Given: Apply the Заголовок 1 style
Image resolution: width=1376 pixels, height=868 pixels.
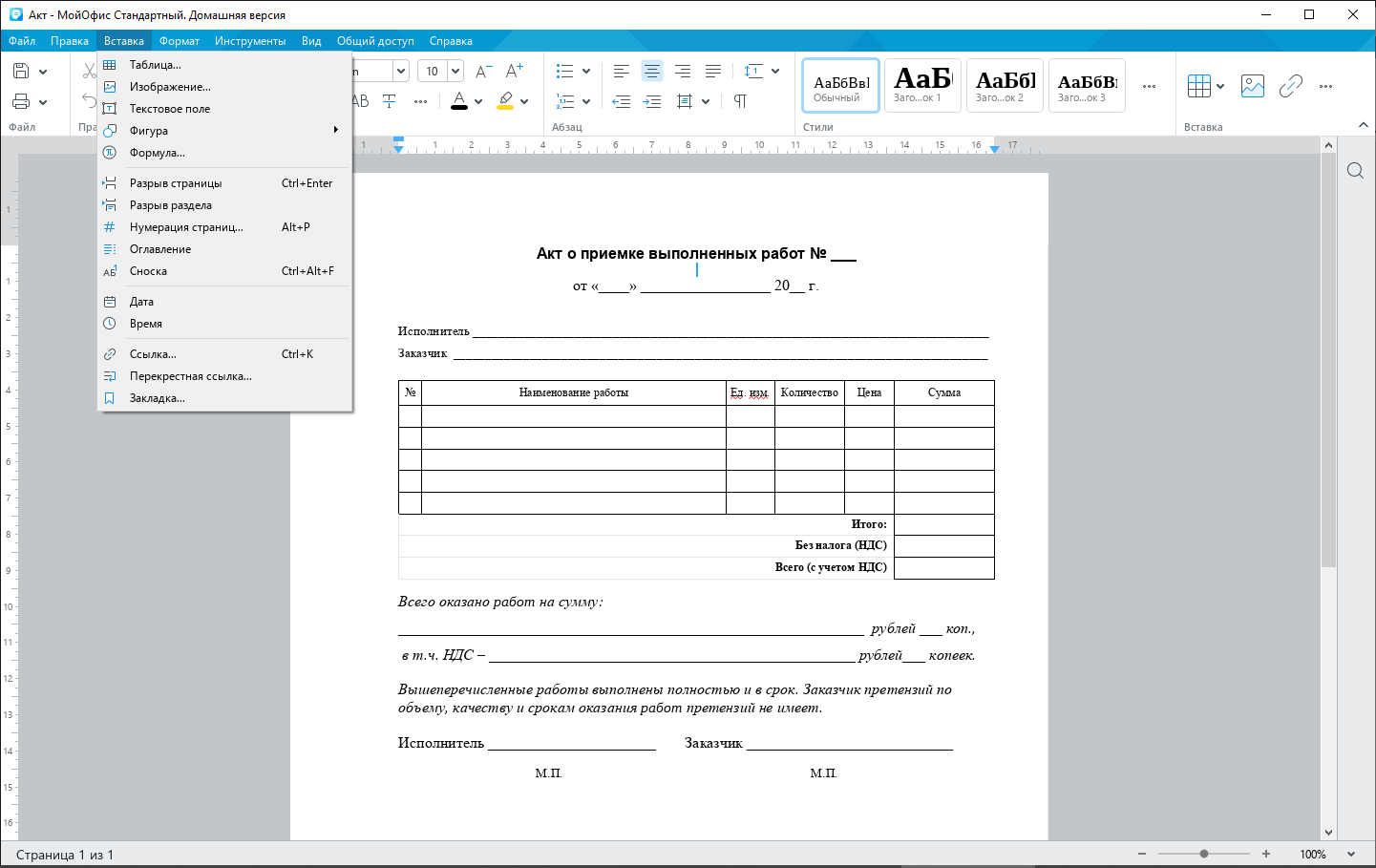Looking at the screenshot, I should pos(923,86).
